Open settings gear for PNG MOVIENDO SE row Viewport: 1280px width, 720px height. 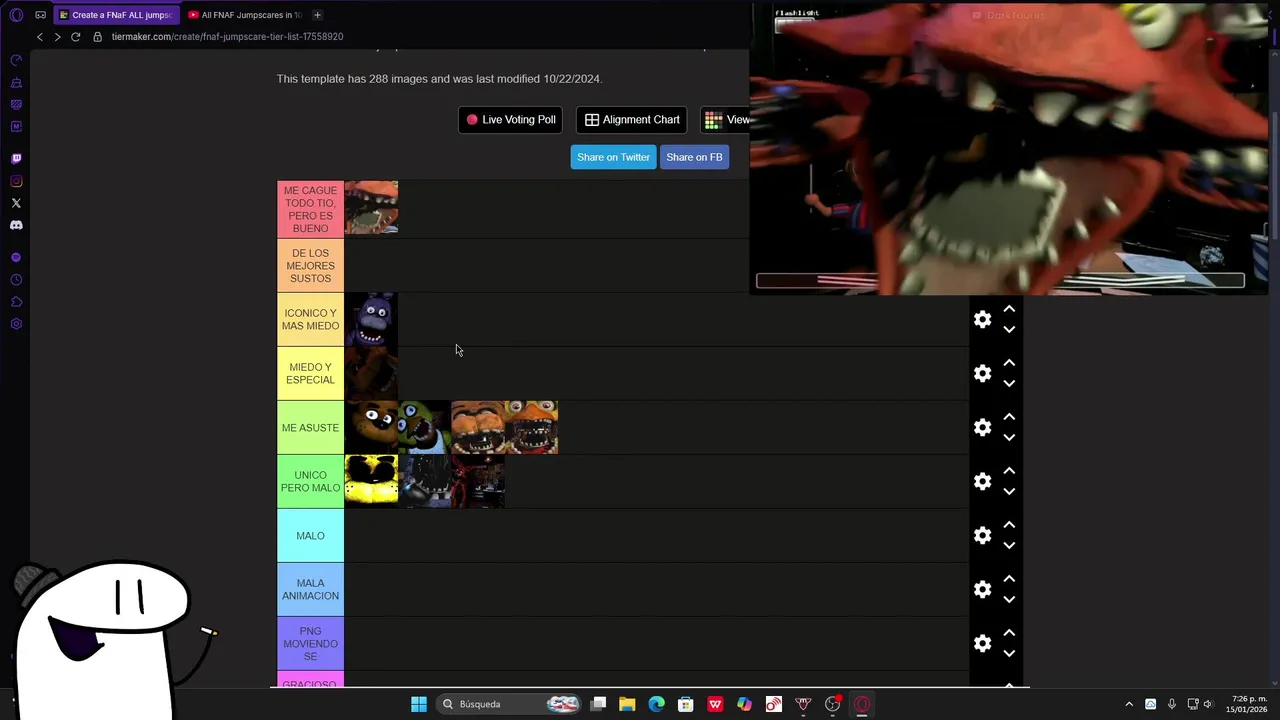coord(983,643)
